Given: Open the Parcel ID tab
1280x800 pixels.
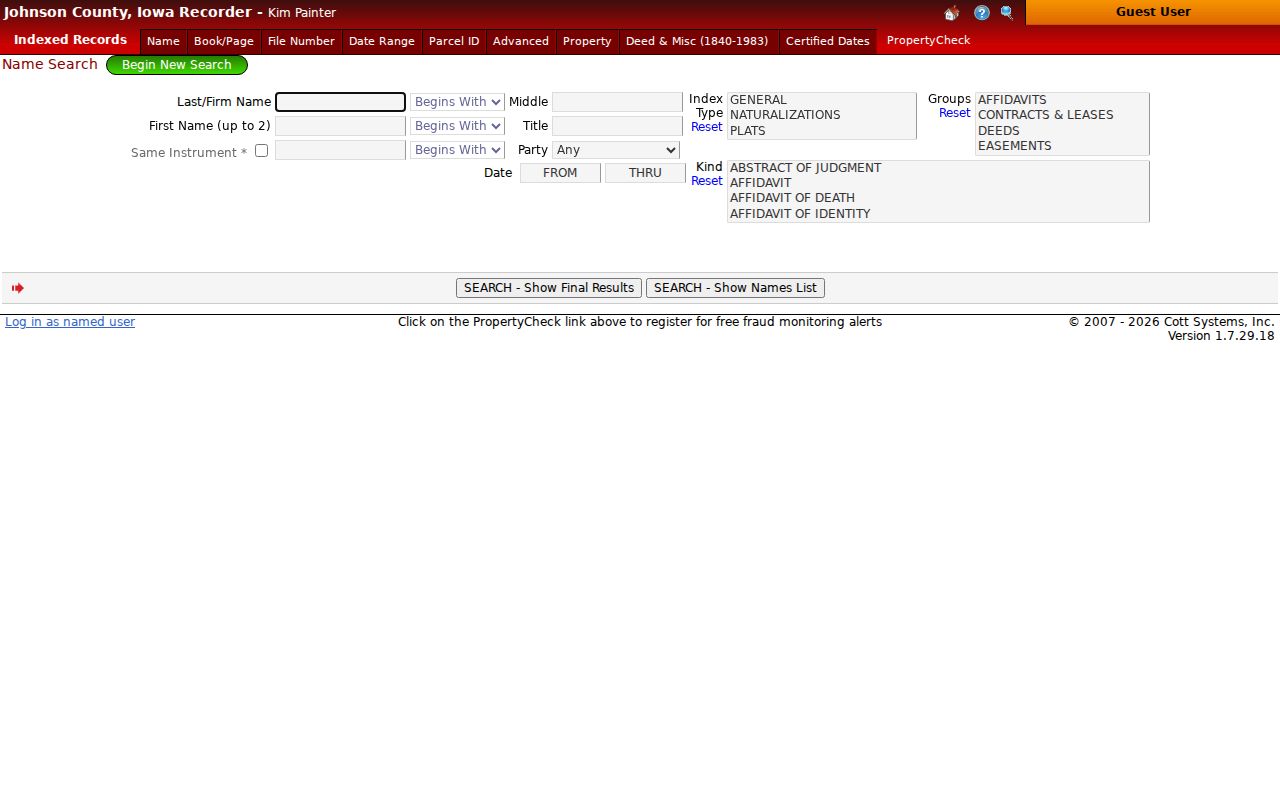Looking at the screenshot, I should coord(454,41).
